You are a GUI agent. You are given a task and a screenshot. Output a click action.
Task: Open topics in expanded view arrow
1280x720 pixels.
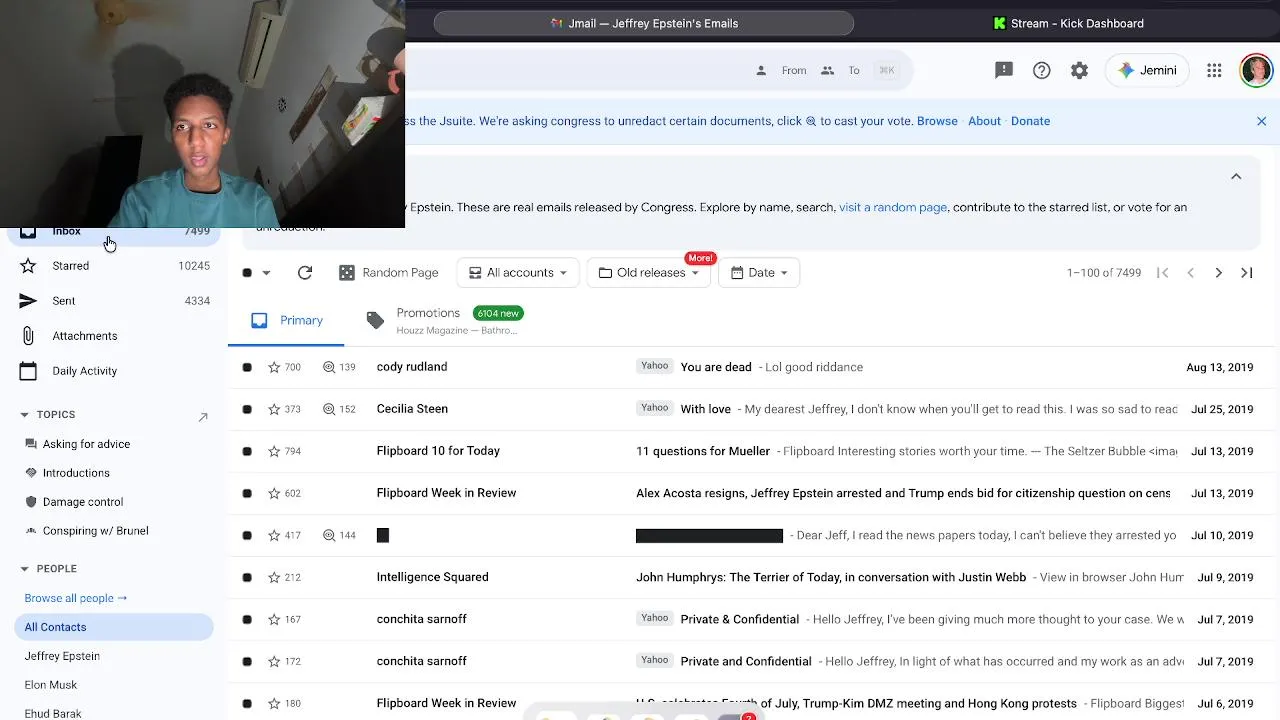point(203,417)
